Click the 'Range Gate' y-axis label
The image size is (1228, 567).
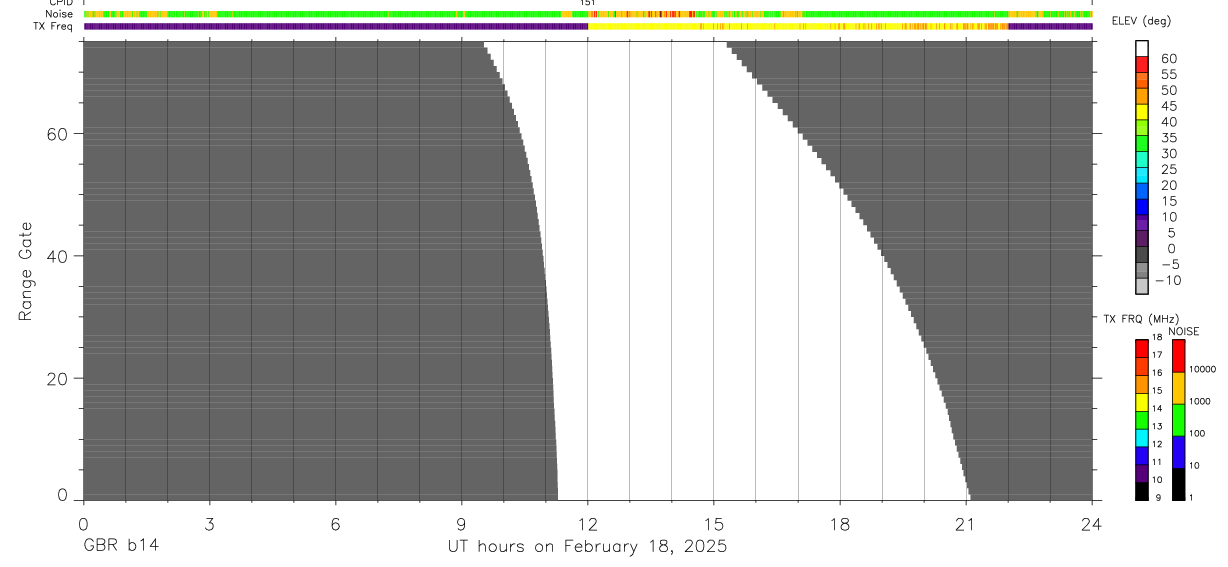[27, 271]
